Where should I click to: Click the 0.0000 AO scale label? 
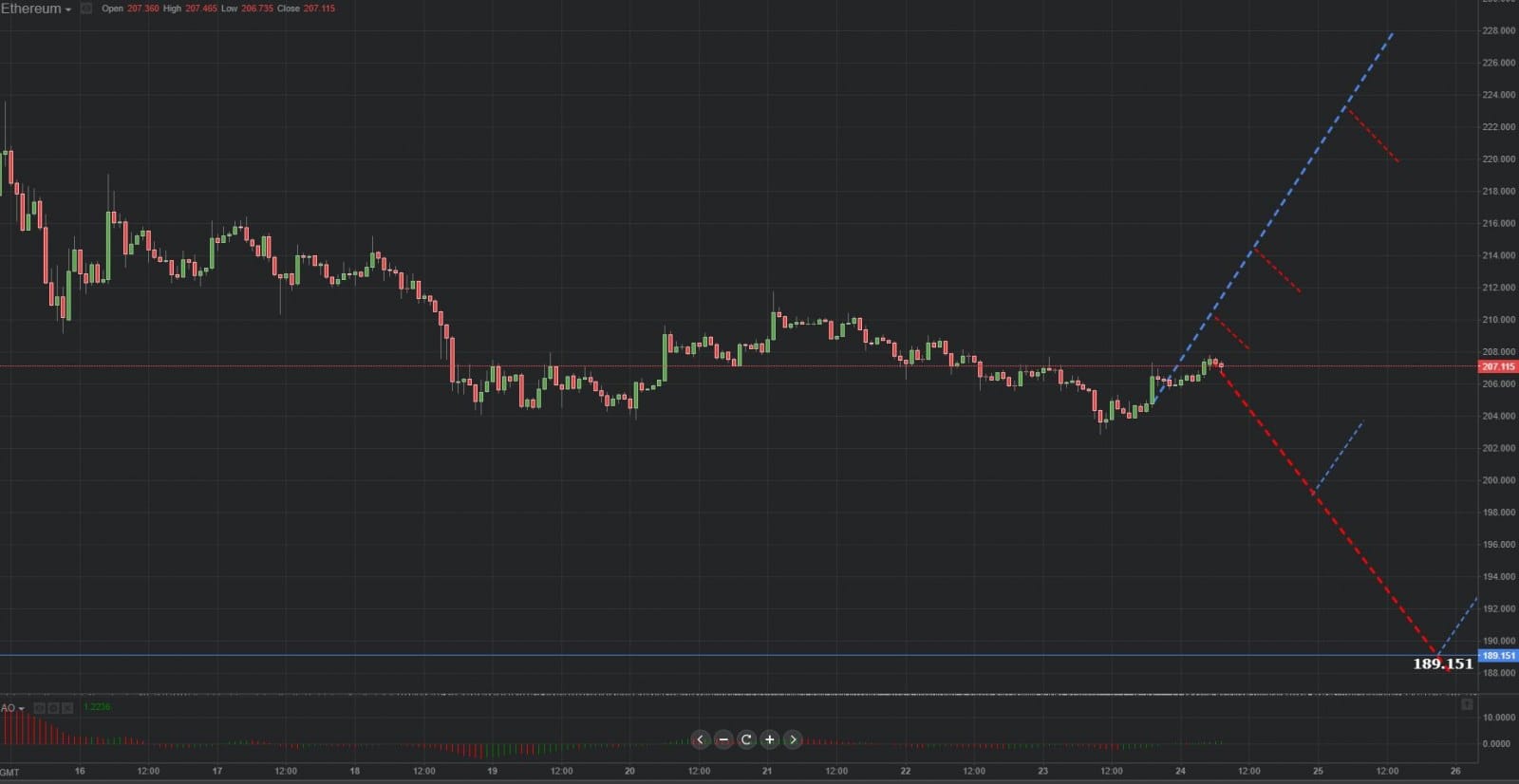[x=1497, y=744]
